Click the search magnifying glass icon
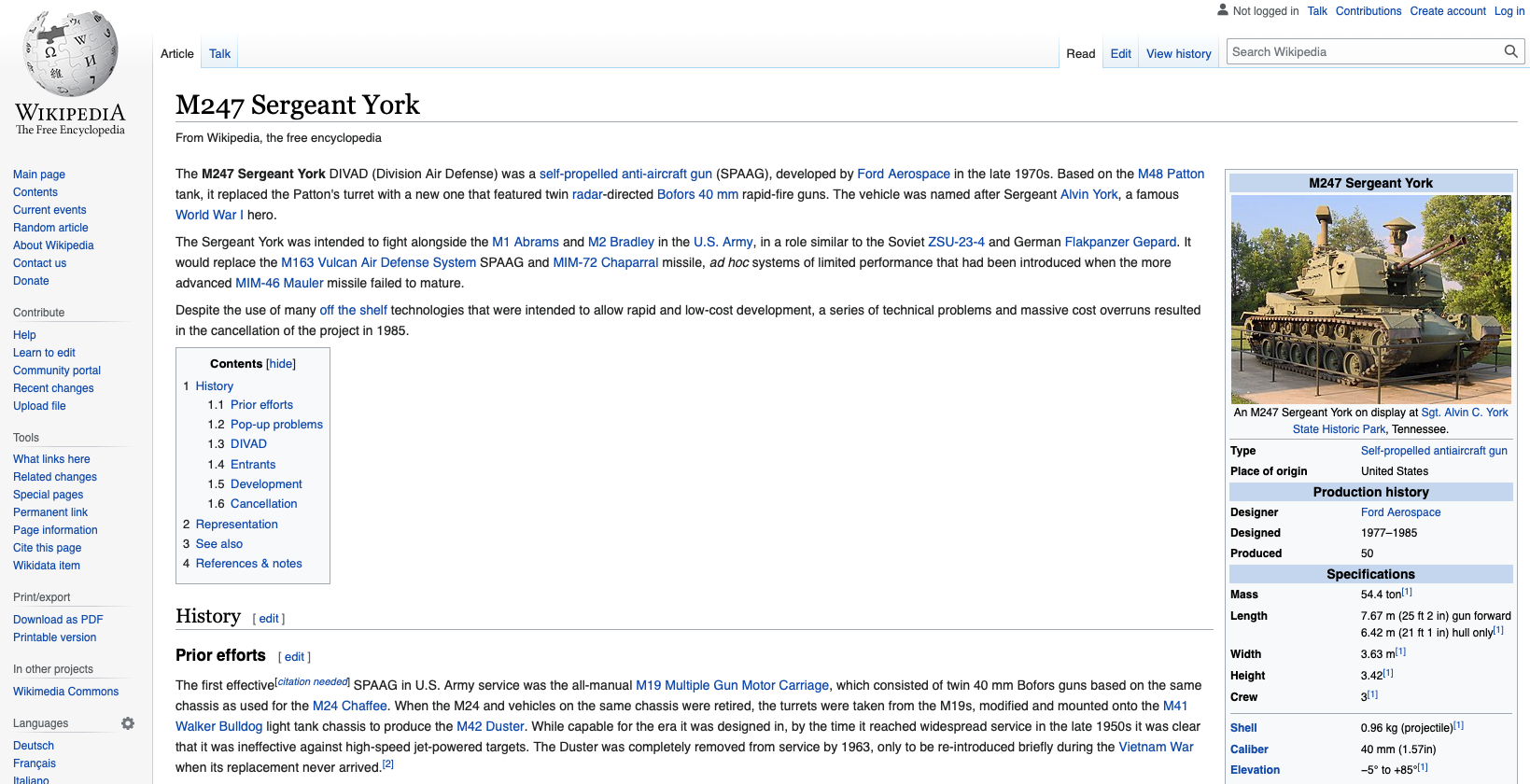1530x784 pixels. tap(1510, 52)
